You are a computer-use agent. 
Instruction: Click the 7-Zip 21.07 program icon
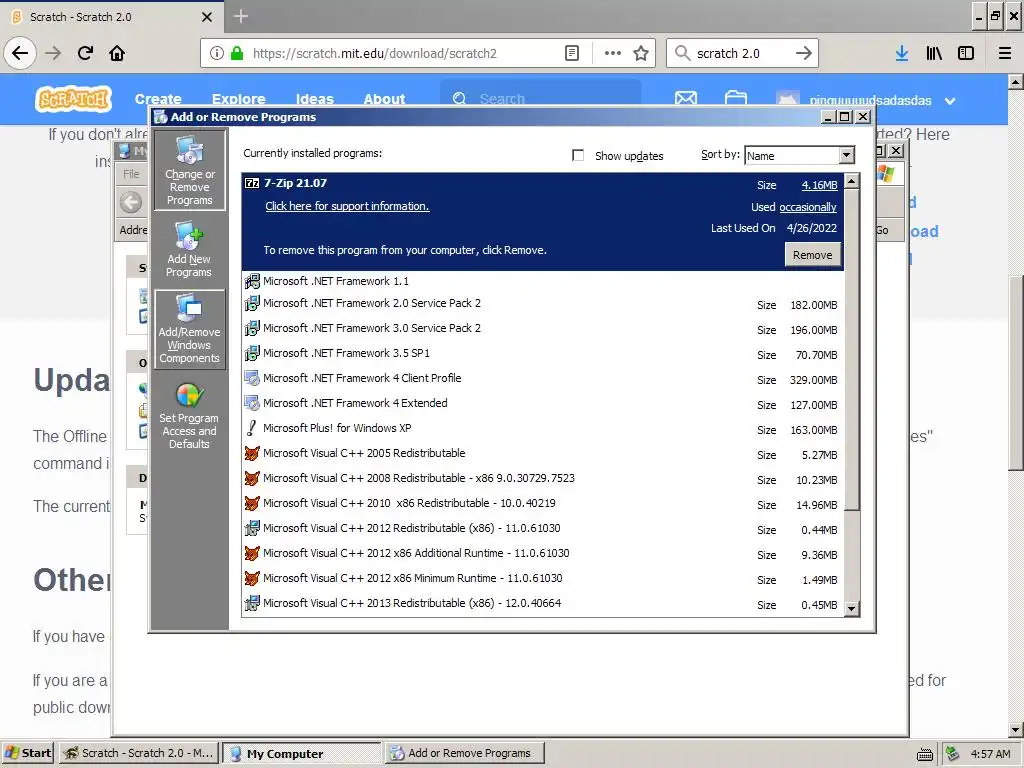coord(252,184)
